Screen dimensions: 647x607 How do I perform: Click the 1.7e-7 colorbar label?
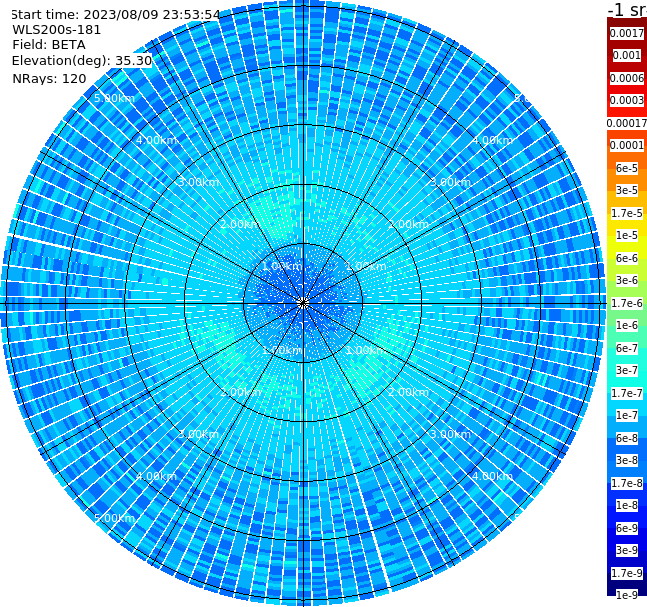click(x=627, y=393)
